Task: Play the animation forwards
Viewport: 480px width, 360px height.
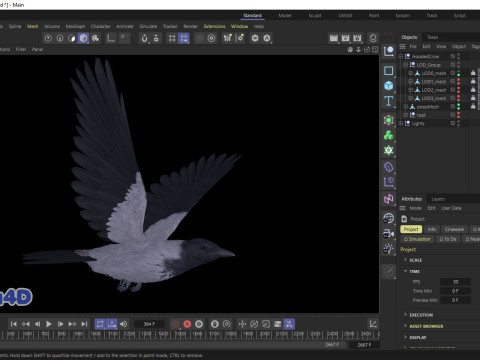Action: [x=49, y=324]
